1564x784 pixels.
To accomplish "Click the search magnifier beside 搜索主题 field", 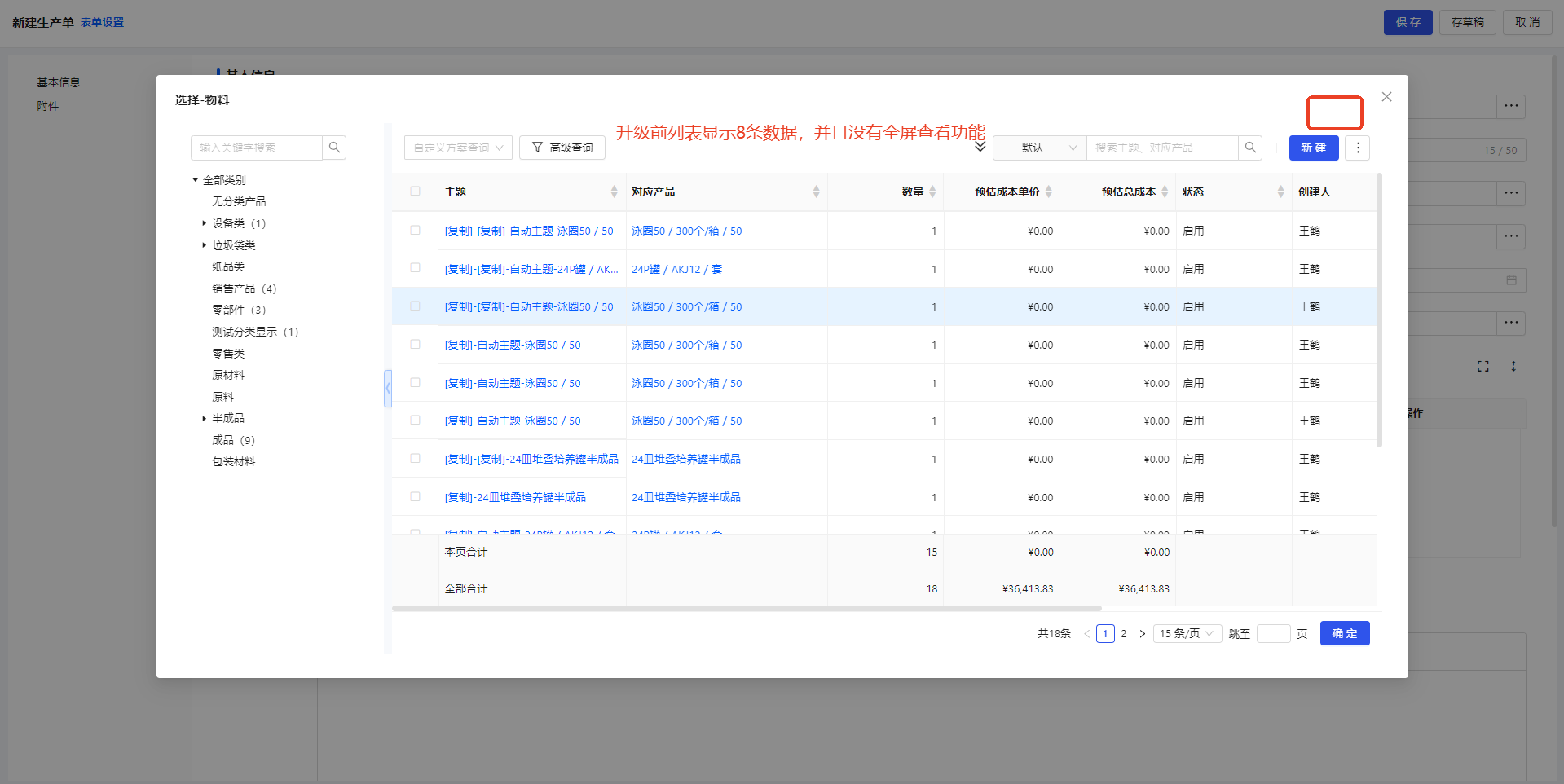I will pyautogui.click(x=1250, y=148).
